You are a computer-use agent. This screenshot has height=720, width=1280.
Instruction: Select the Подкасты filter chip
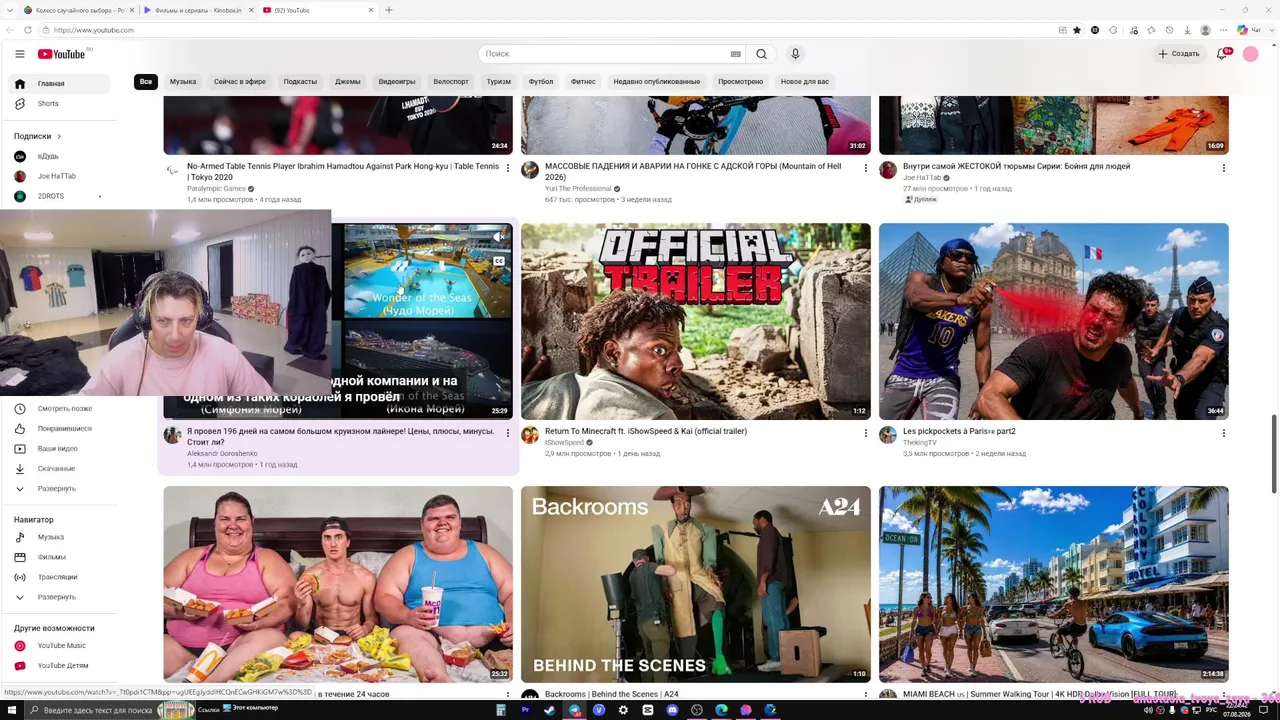coord(300,82)
